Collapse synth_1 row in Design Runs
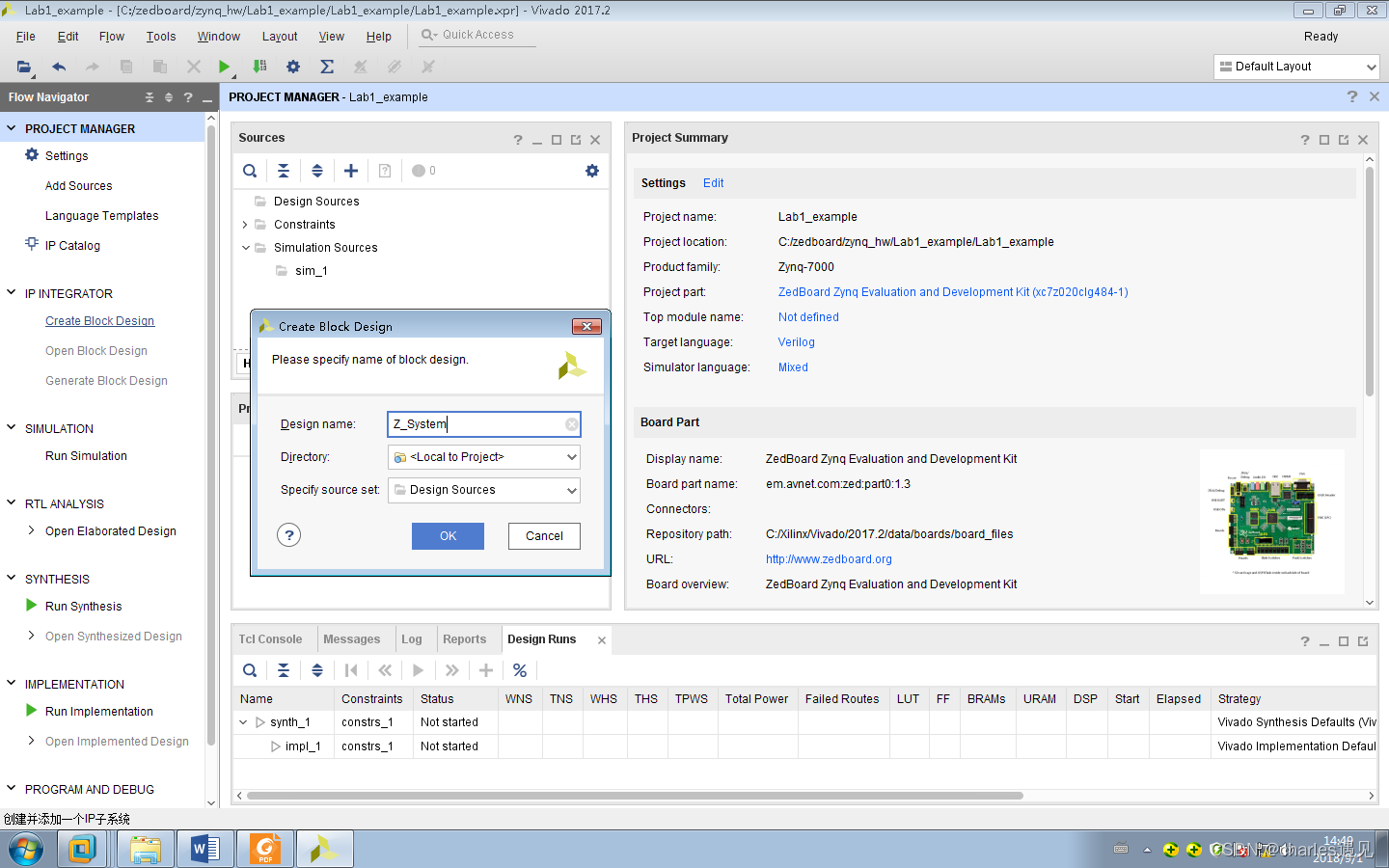The height and width of the screenshot is (868, 1389). [x=243, y=722]
